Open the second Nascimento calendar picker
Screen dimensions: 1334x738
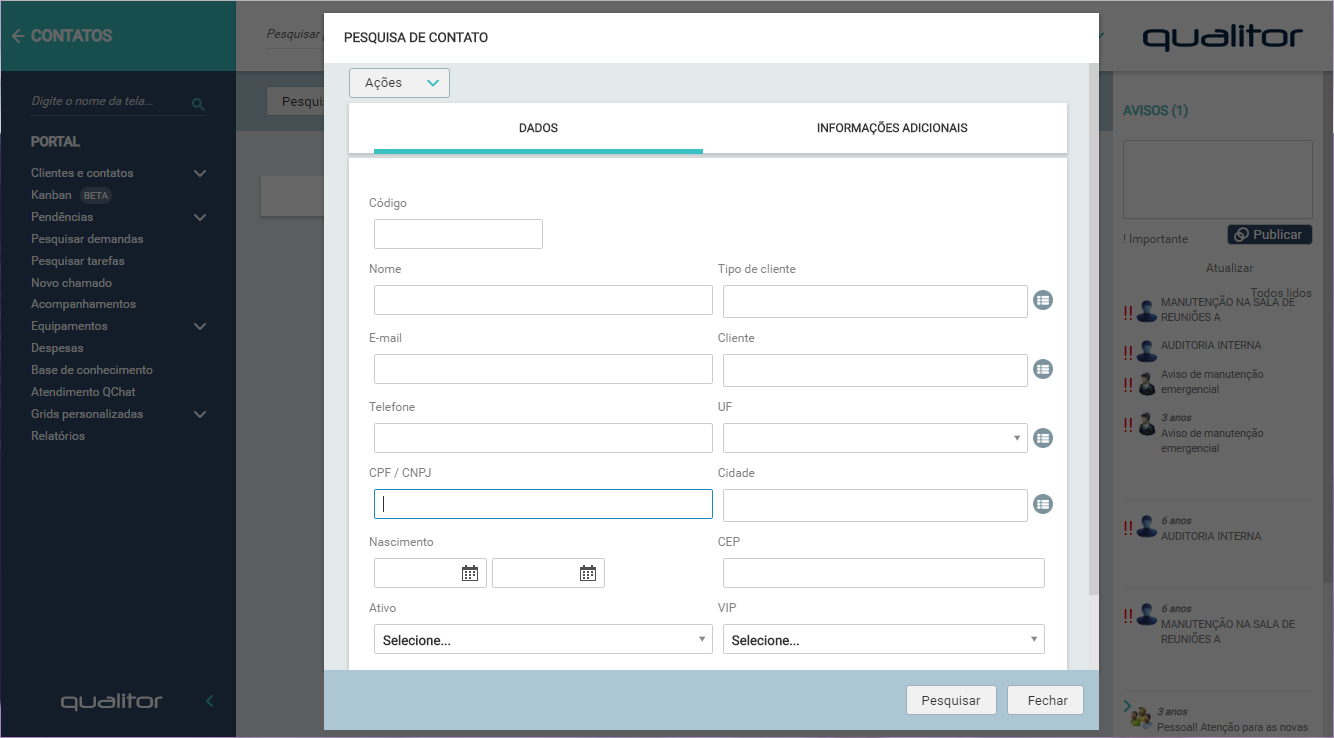tap(588, 573)
